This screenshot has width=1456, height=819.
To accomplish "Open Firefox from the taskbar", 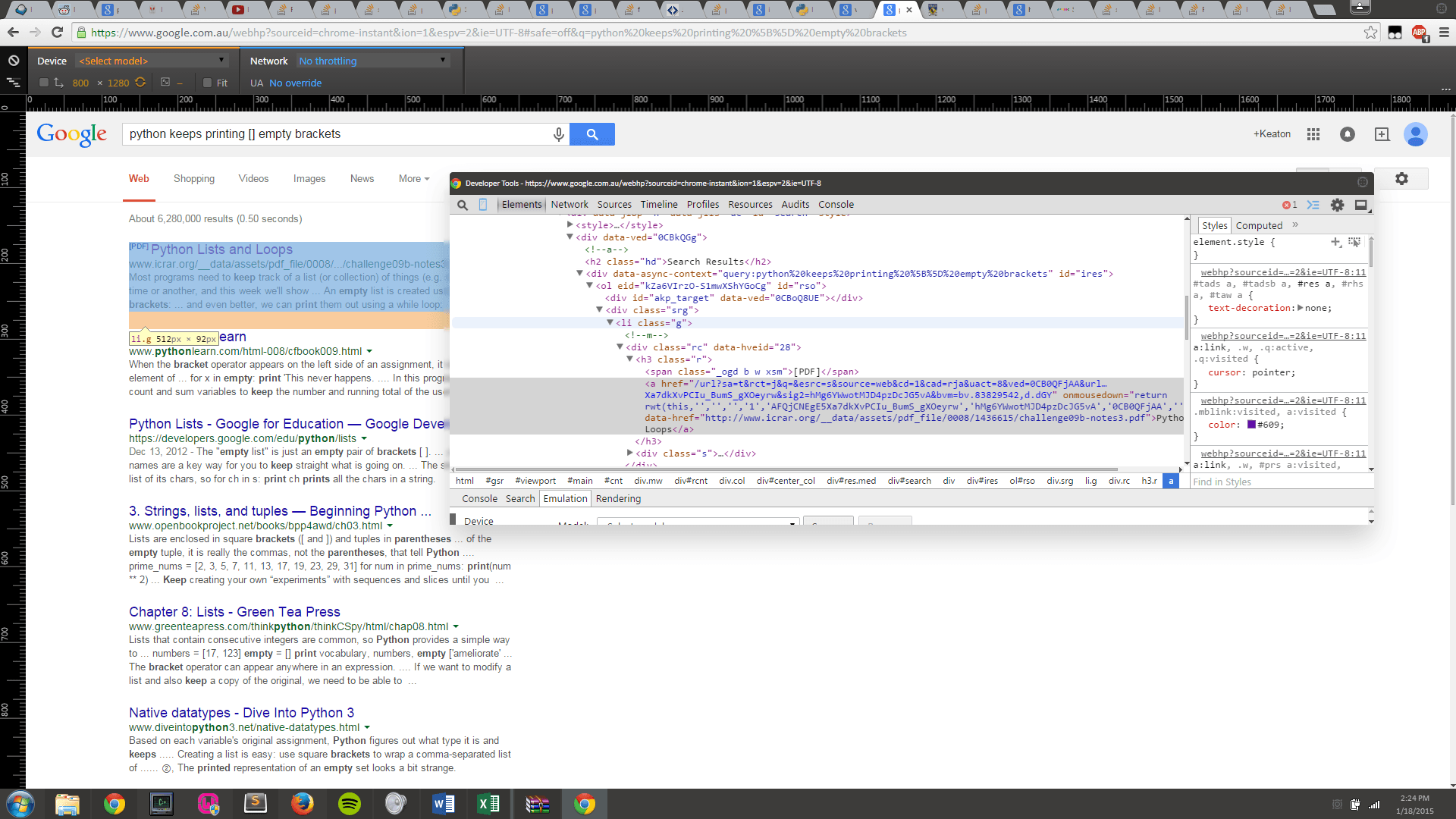I will [303, 804].
